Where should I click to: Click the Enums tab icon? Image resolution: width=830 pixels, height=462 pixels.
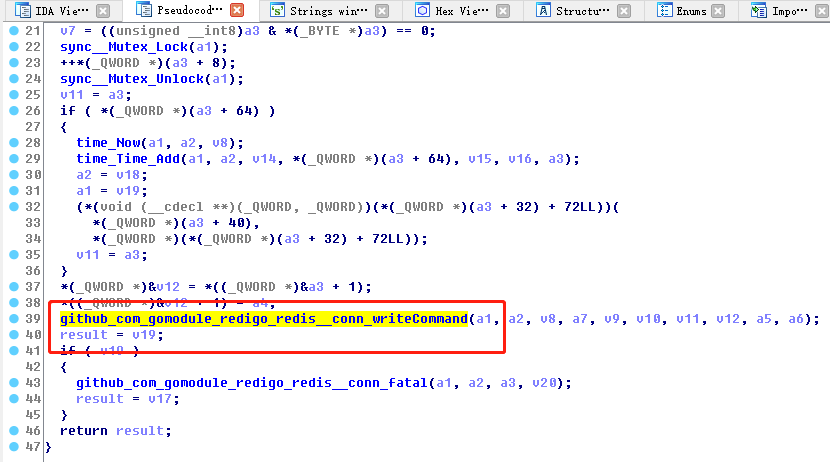coord(665,11)
